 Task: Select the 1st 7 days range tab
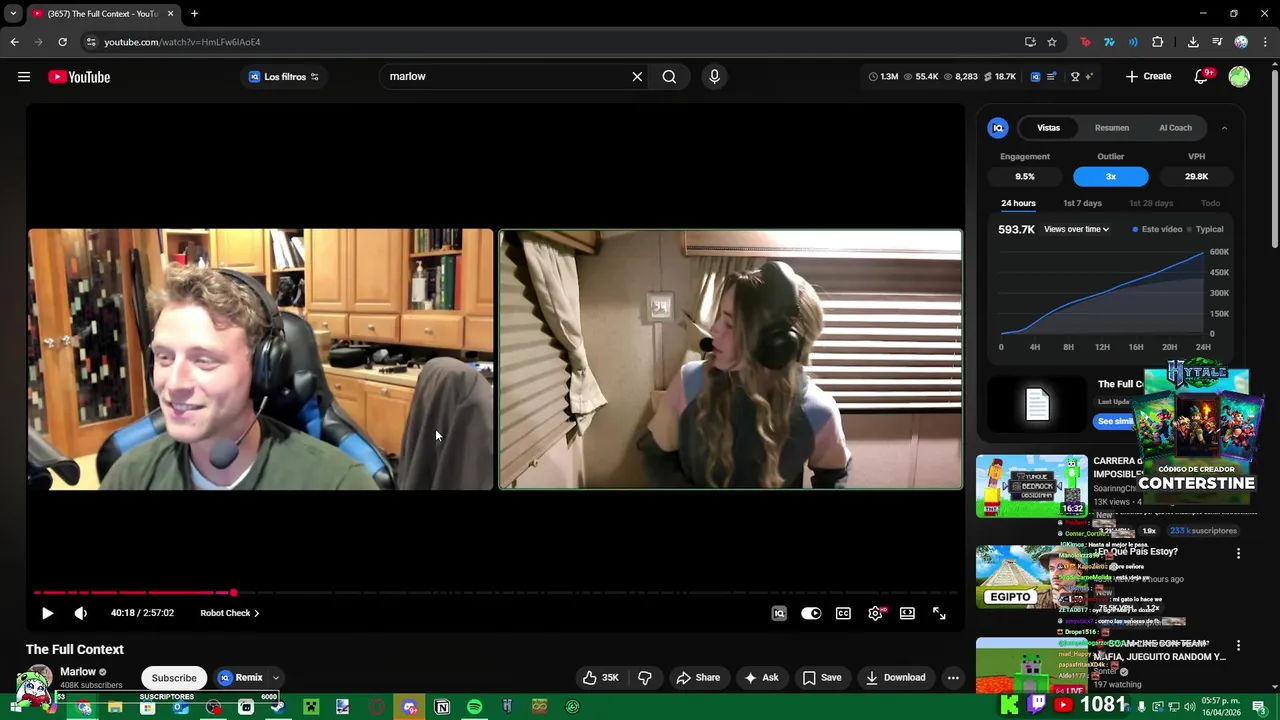[x=1082, y=203]
